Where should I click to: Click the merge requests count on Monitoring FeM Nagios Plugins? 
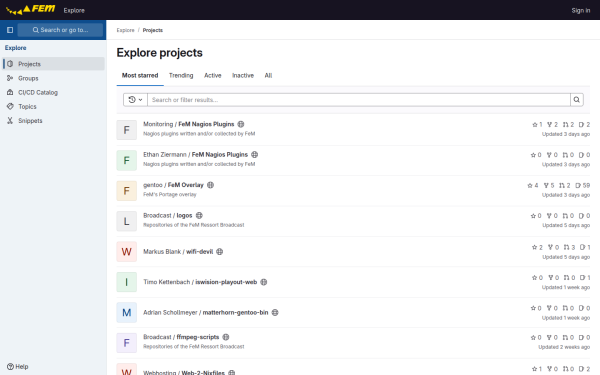(x=568, y=124)
